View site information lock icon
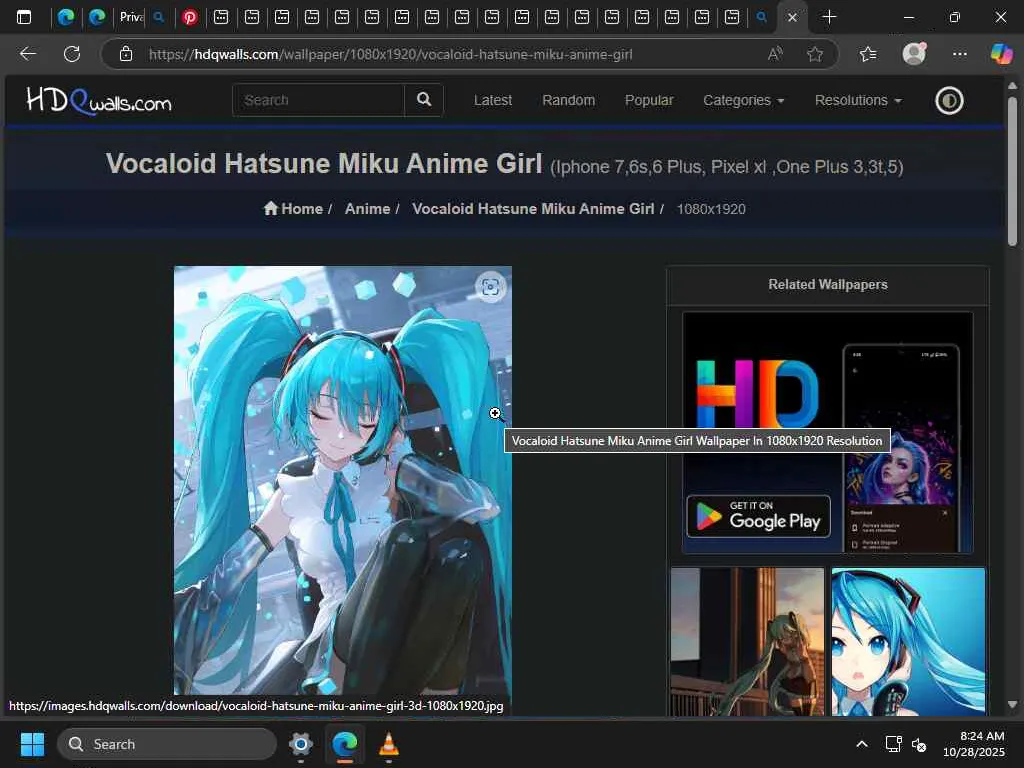This screenshot has width=1024, height=768. [126, 54]
